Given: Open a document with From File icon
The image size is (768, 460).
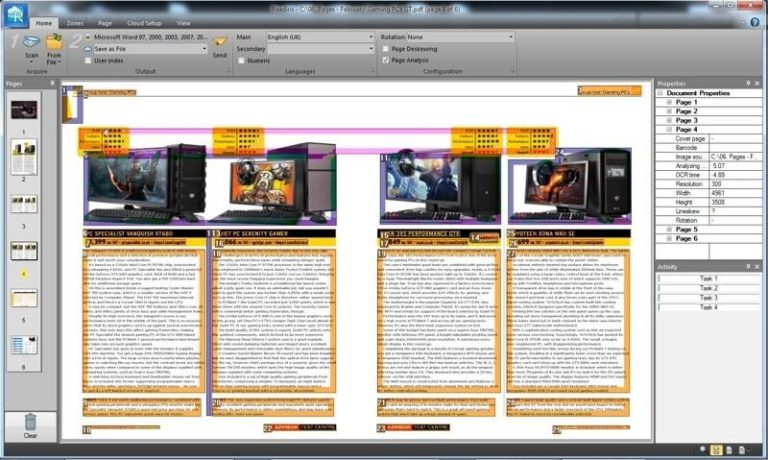Looking at the screenshot, I should pos(54,42).
